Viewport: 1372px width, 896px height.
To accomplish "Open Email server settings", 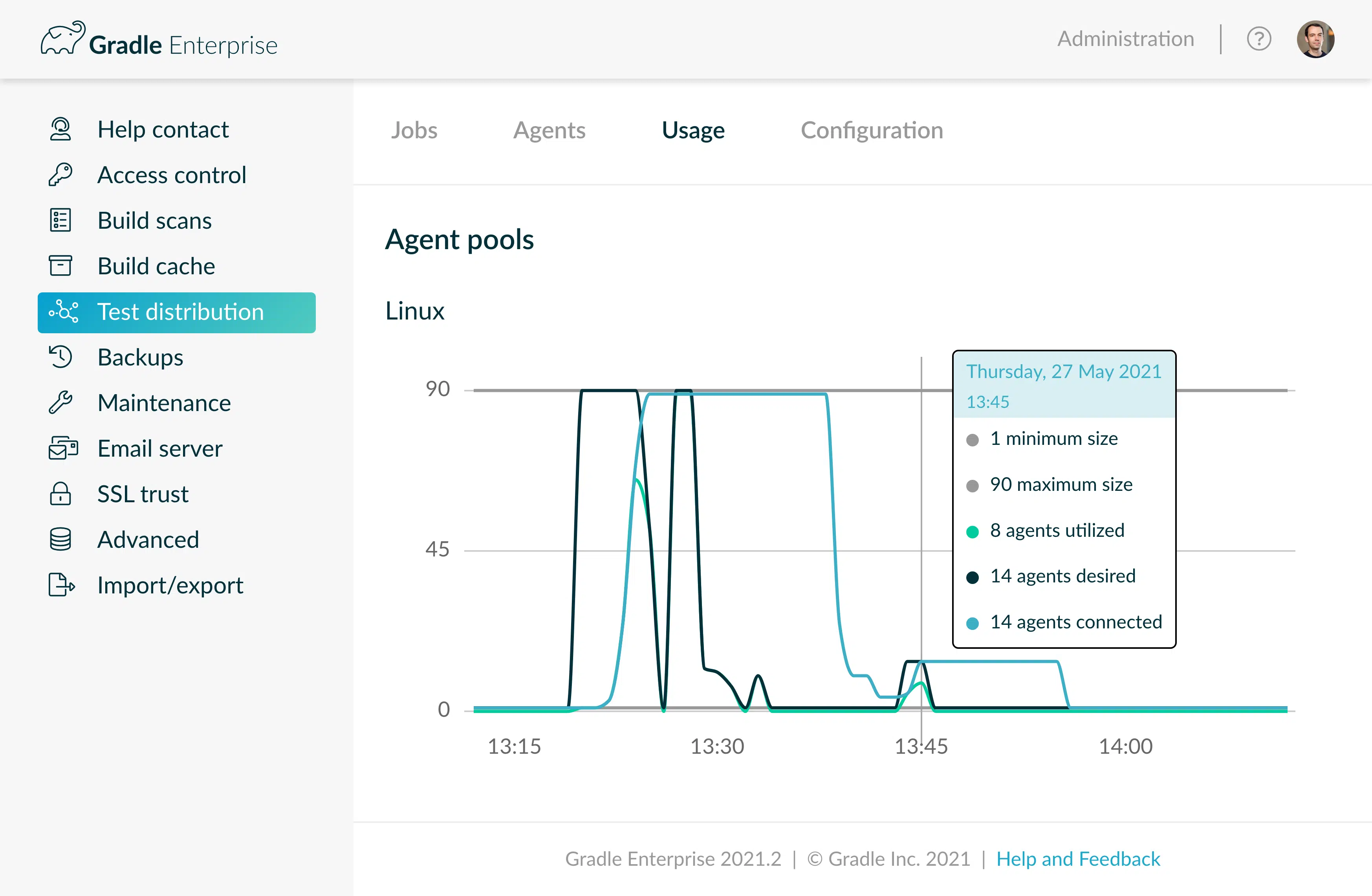I will [x=176, y=448].
